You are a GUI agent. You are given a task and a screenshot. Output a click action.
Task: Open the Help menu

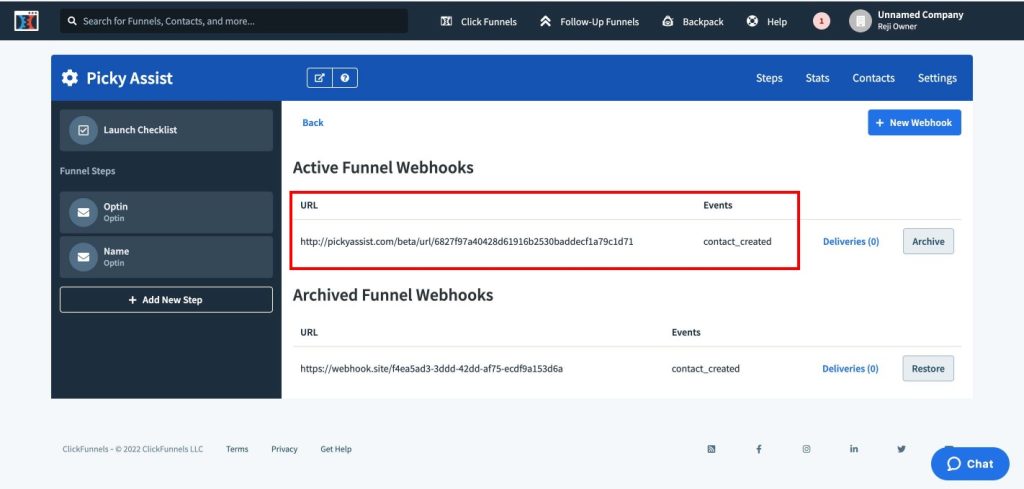[x=767, y=22]
